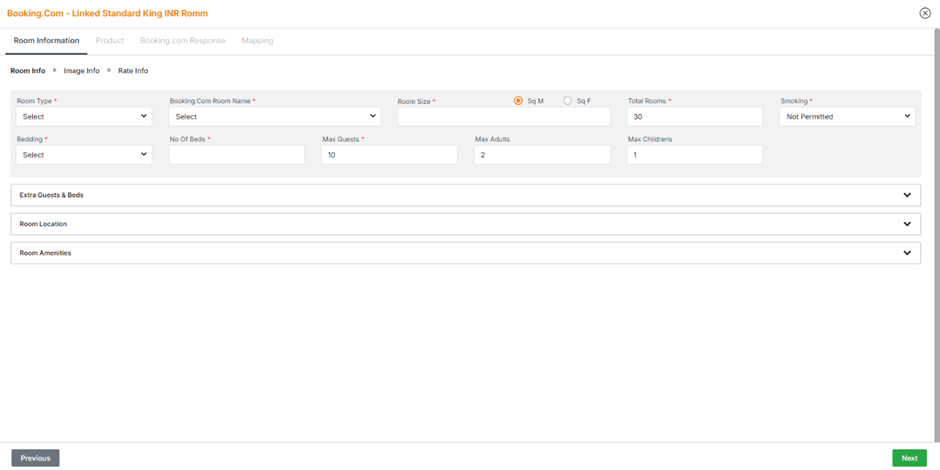Expand the Room Amenities section
Image resolution: width=940 pixels, height=470 pixels.
465,253
